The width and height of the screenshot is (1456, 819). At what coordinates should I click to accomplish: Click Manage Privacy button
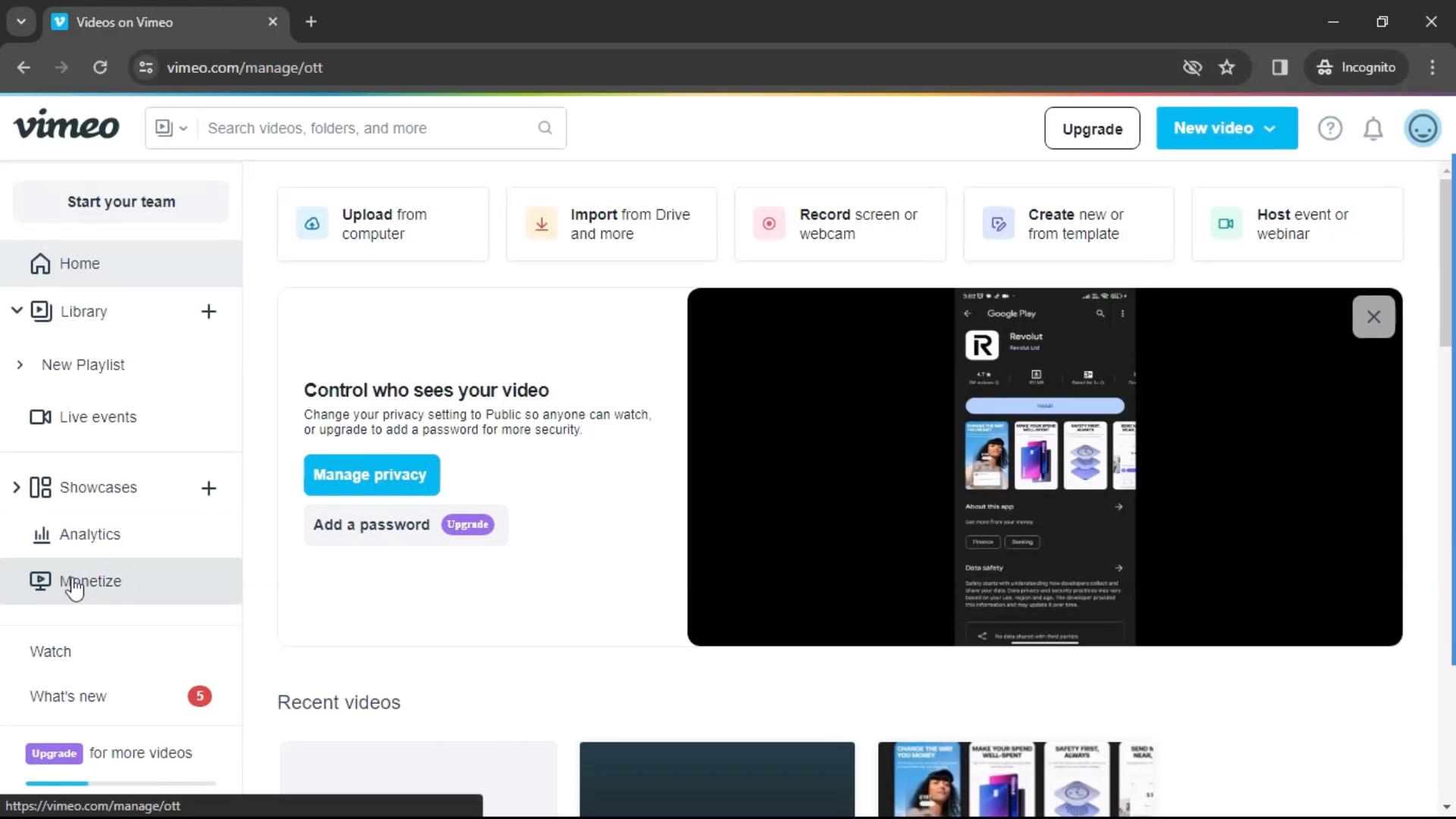tap(370, 474)
